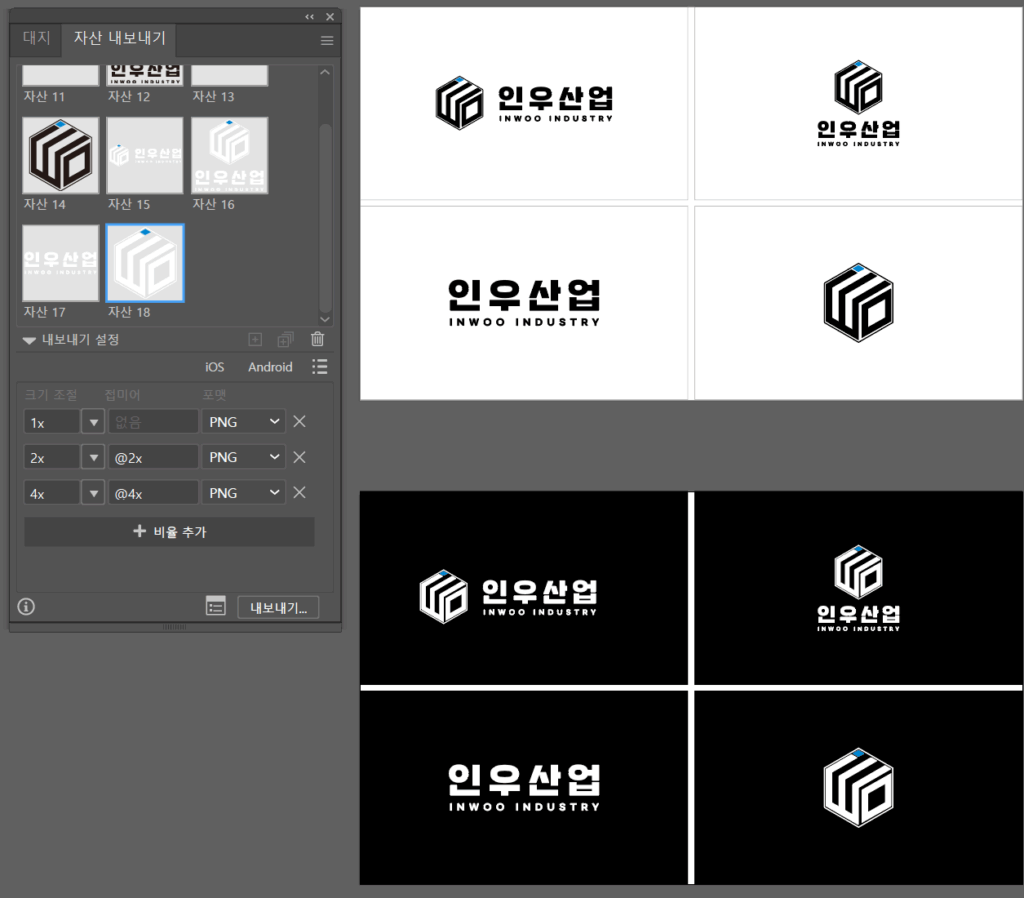The image size is (1024, 898).
Task: Collapse panel with double-arrow icon
Action: pyautogui.click(x=310, y=17)
